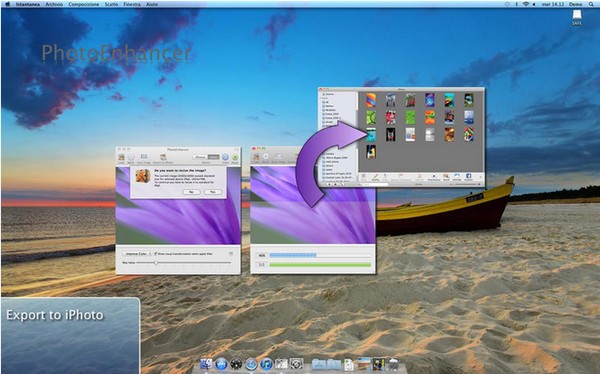Click the Export to iPhoto toolbar icon
This screenshot has width=600, height=374.
163,157
